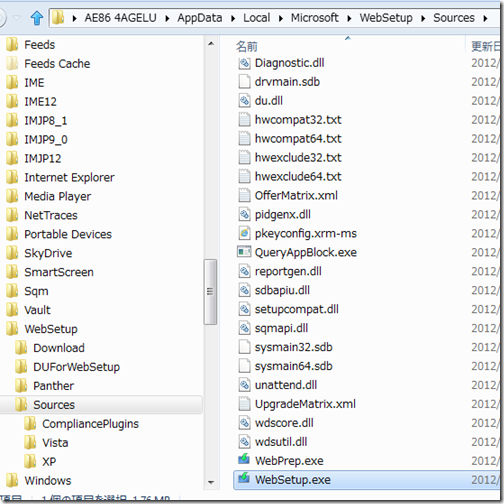Screen dimensions: 504x504
Task: Click the Internet Explorer folder icon
Action: coord(12,177)
